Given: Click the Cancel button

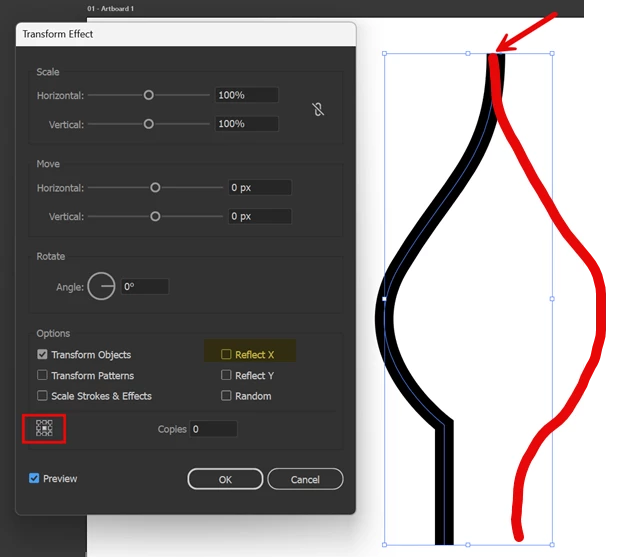Looking at the screenshot, I should pyautogui.click(x=305, y=479).
